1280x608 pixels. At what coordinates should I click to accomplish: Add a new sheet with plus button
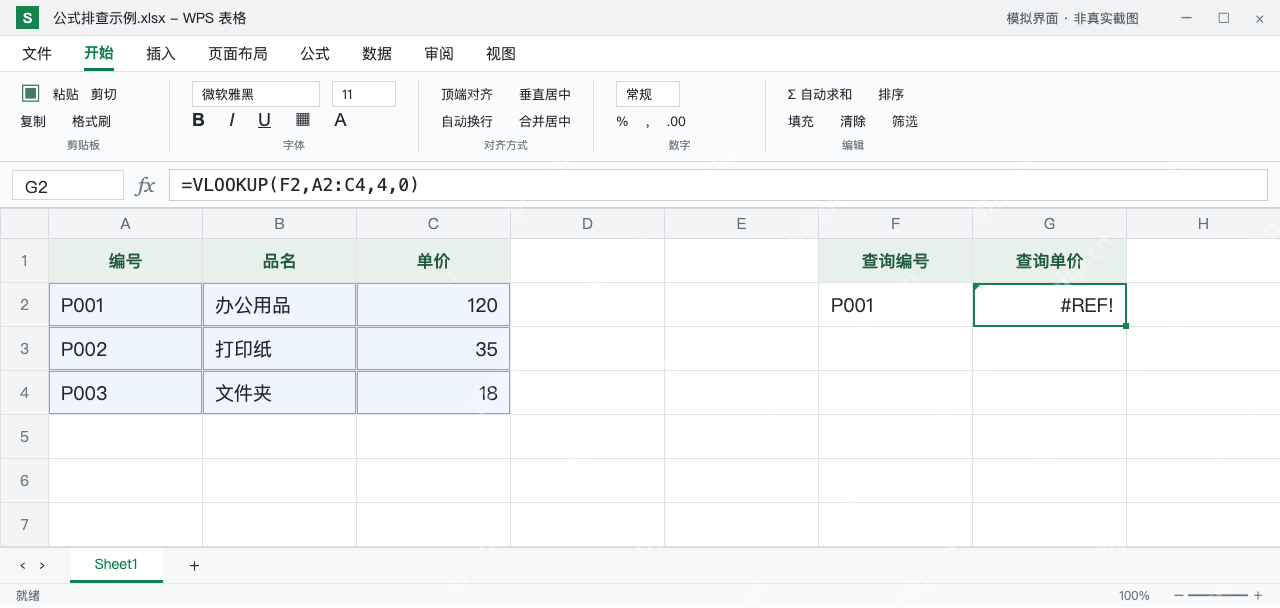coord(194,566)
